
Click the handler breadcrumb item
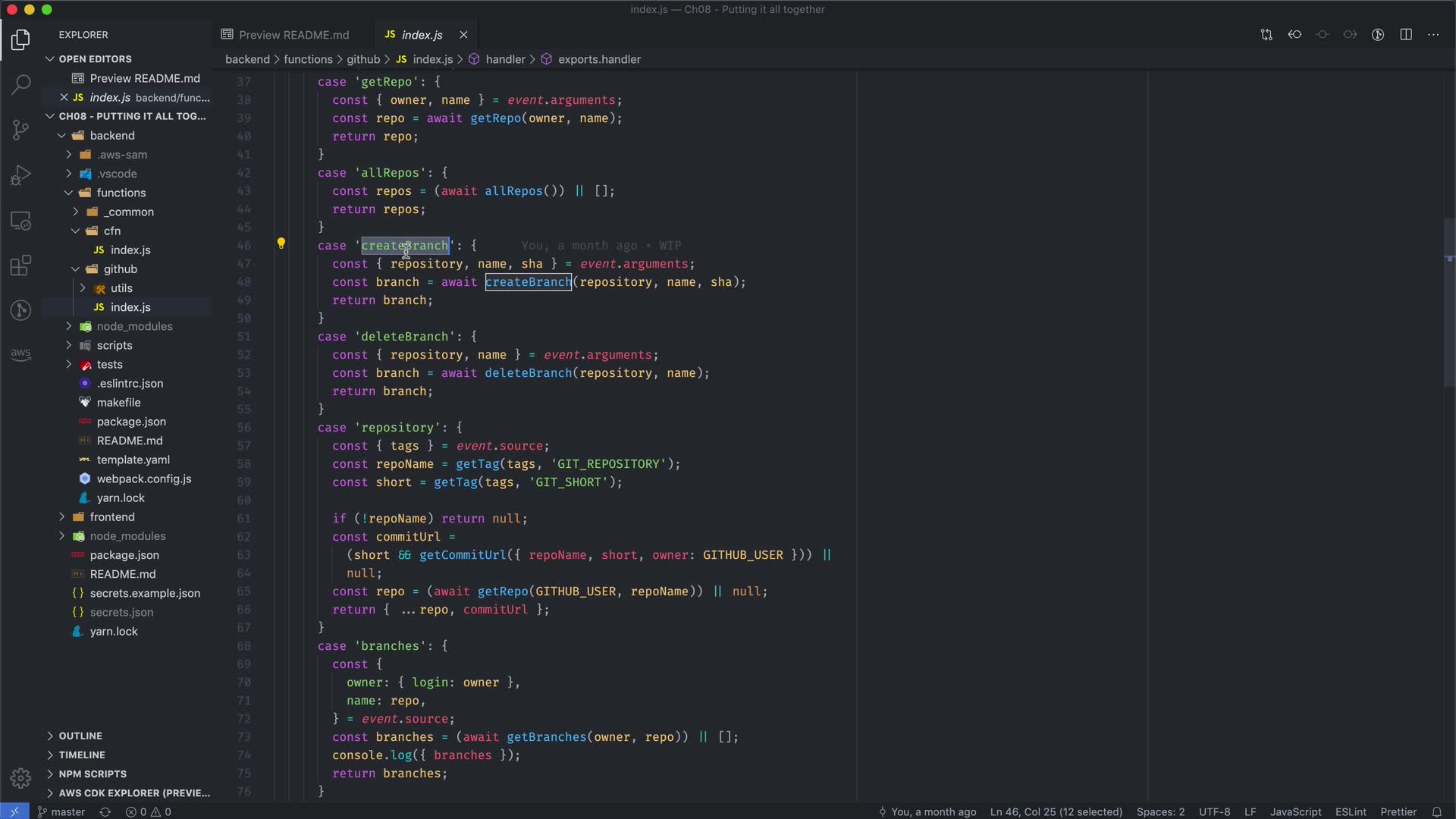point(505,59)
